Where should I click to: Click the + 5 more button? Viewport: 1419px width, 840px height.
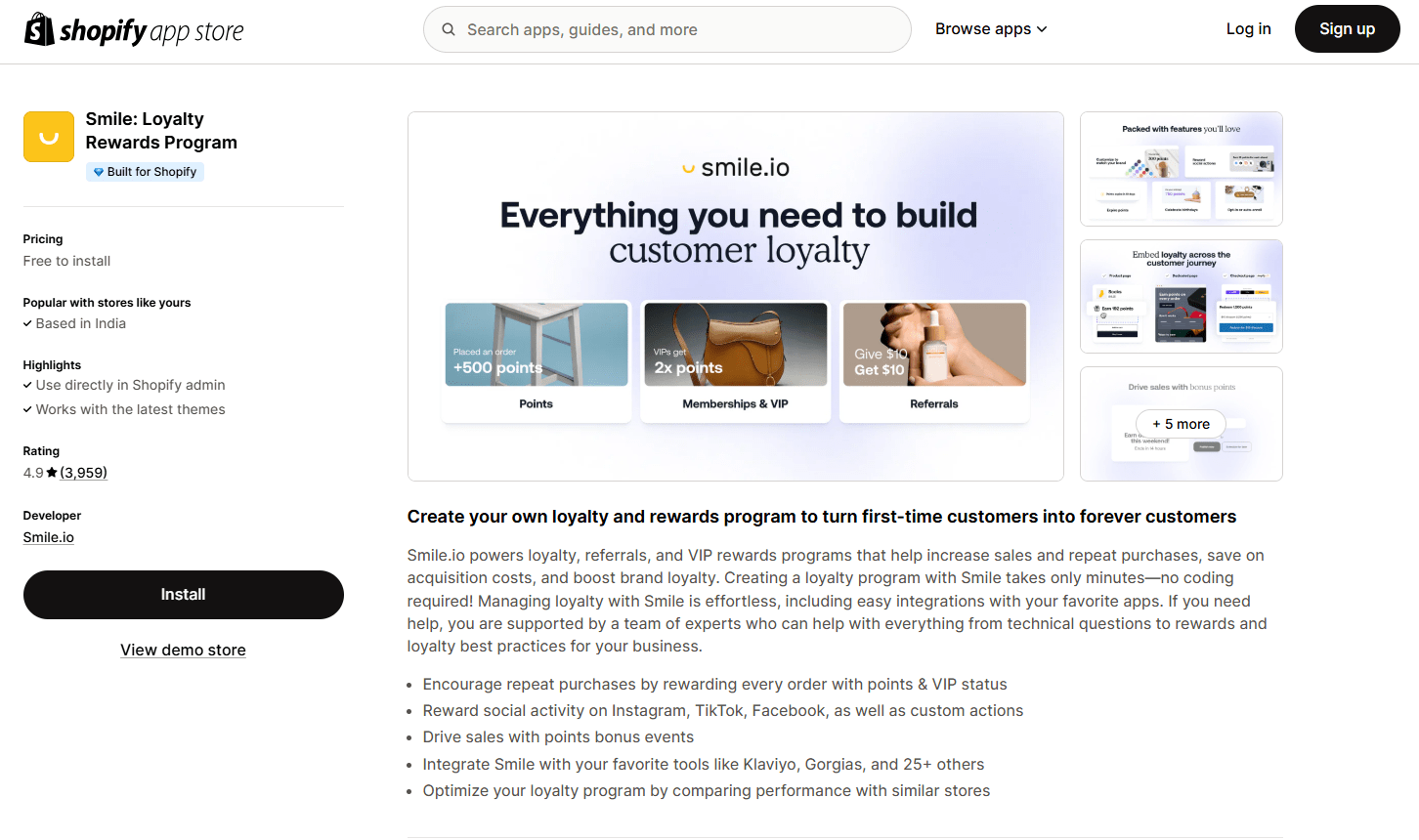coord(1181,424)
